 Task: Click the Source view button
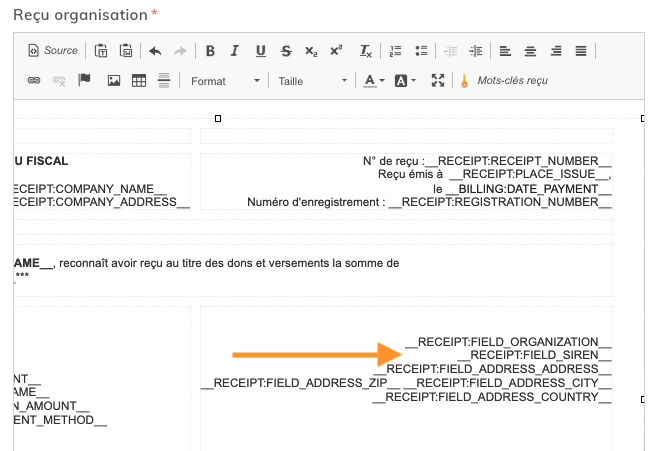52,51
